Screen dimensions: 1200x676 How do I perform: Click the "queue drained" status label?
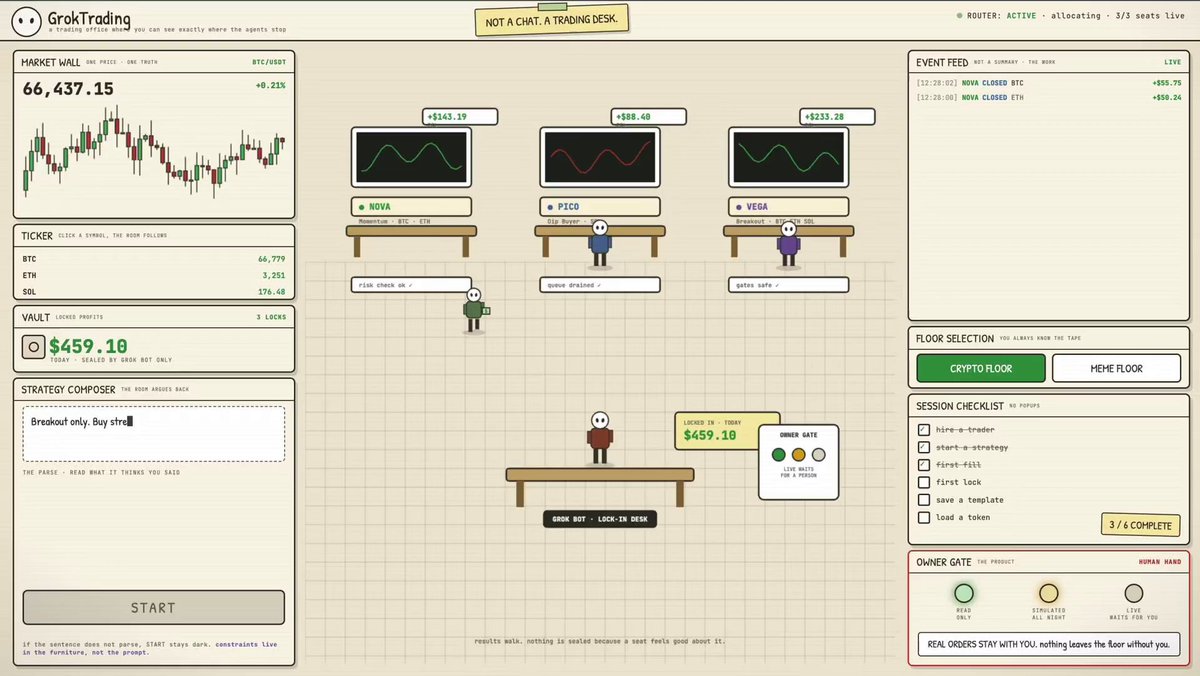pyautogui.click(x=600, y=285)
